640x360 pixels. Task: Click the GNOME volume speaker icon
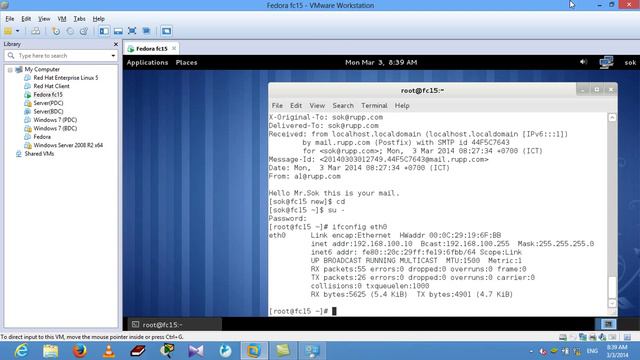[583, 62]
